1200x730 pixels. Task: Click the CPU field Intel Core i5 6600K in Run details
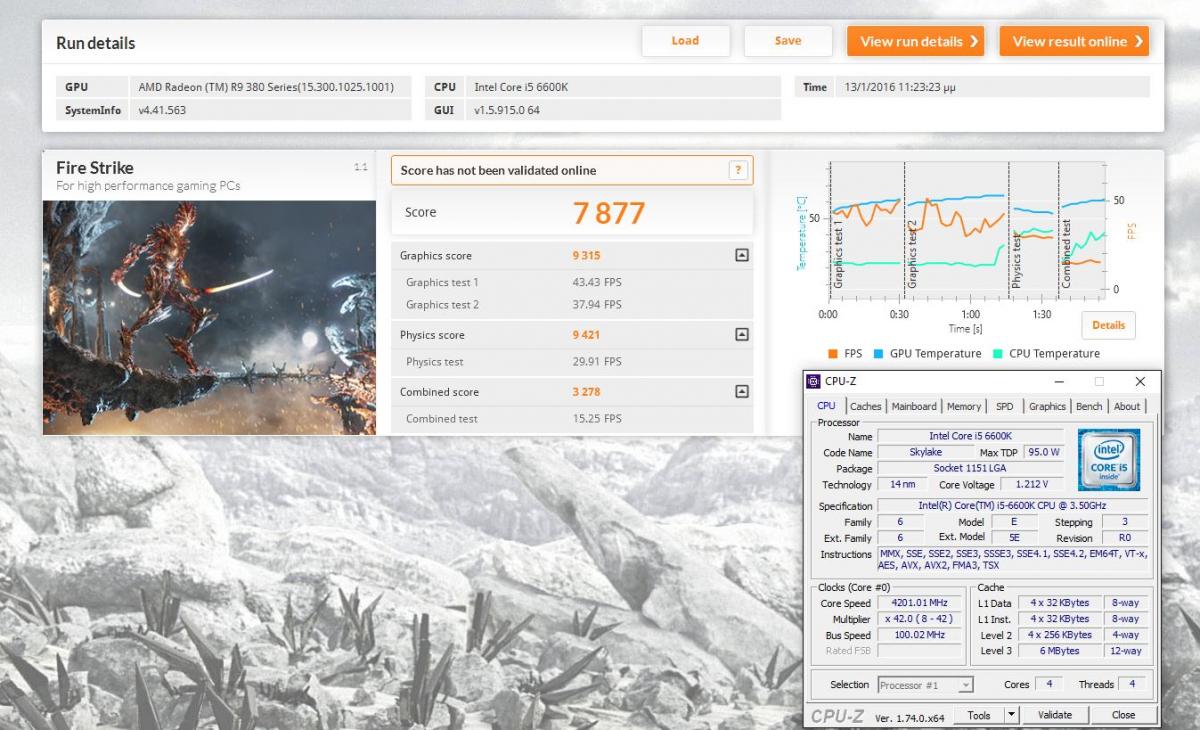click(x=624, y=87)
